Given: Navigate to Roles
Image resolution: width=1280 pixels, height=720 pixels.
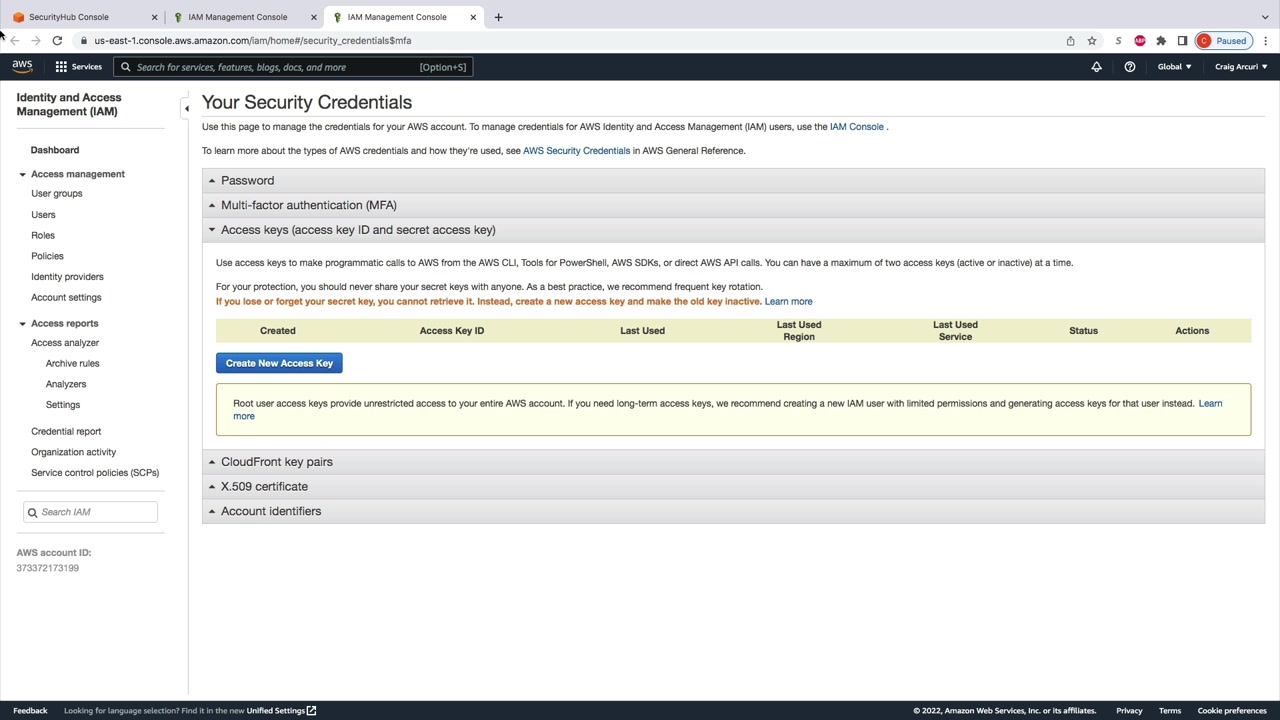Looking at the screenshot, I should (x=43, y=236).
